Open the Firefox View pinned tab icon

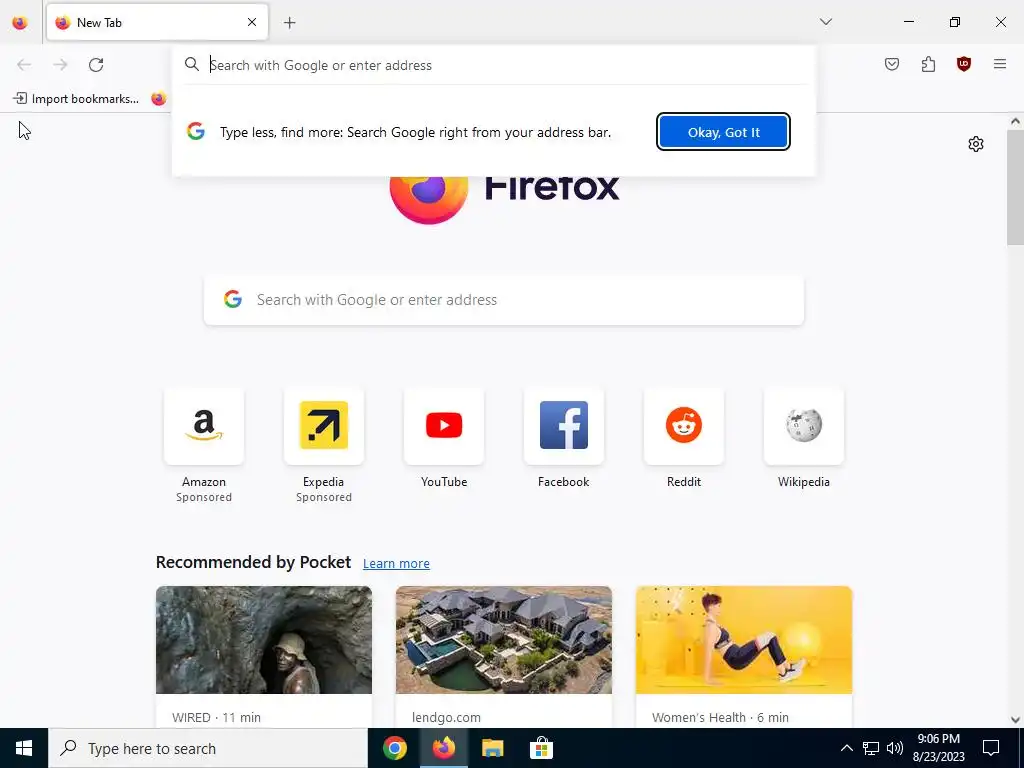20,23
